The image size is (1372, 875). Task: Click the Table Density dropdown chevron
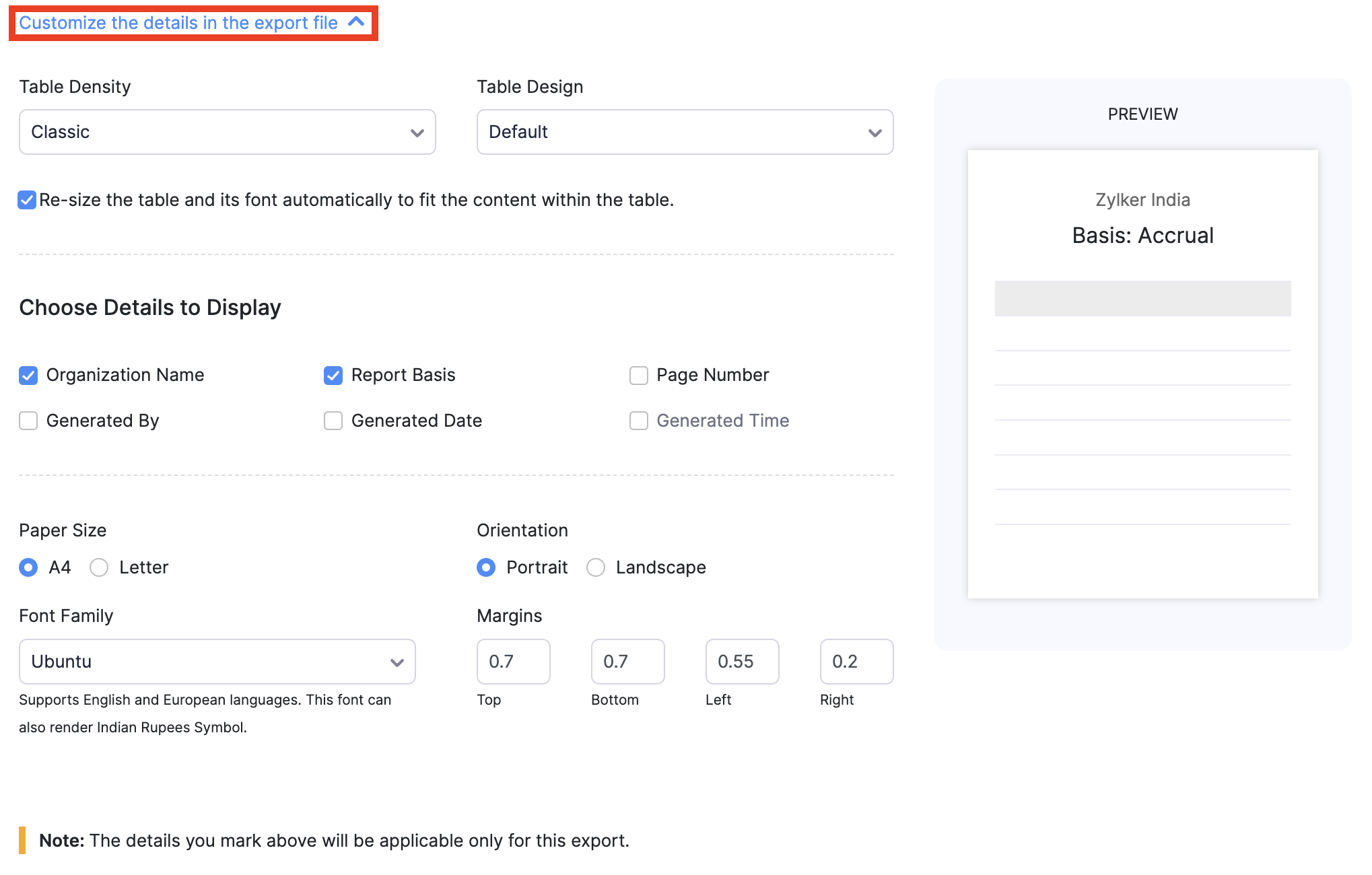[417, 132]
